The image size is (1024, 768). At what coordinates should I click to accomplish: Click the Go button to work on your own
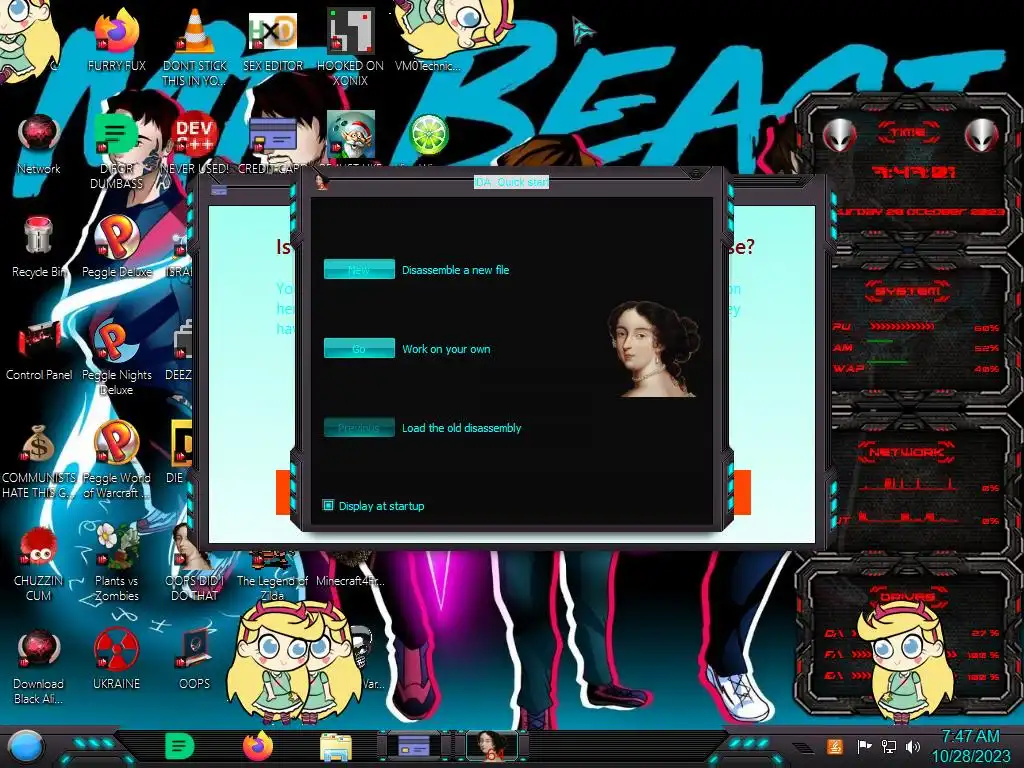[x=359, y=348]
